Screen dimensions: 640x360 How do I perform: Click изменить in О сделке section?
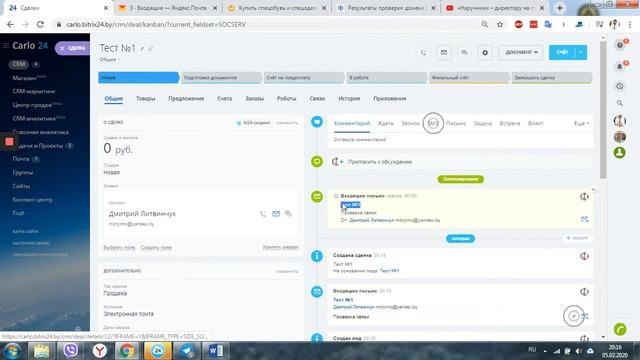tap(287, 123)
